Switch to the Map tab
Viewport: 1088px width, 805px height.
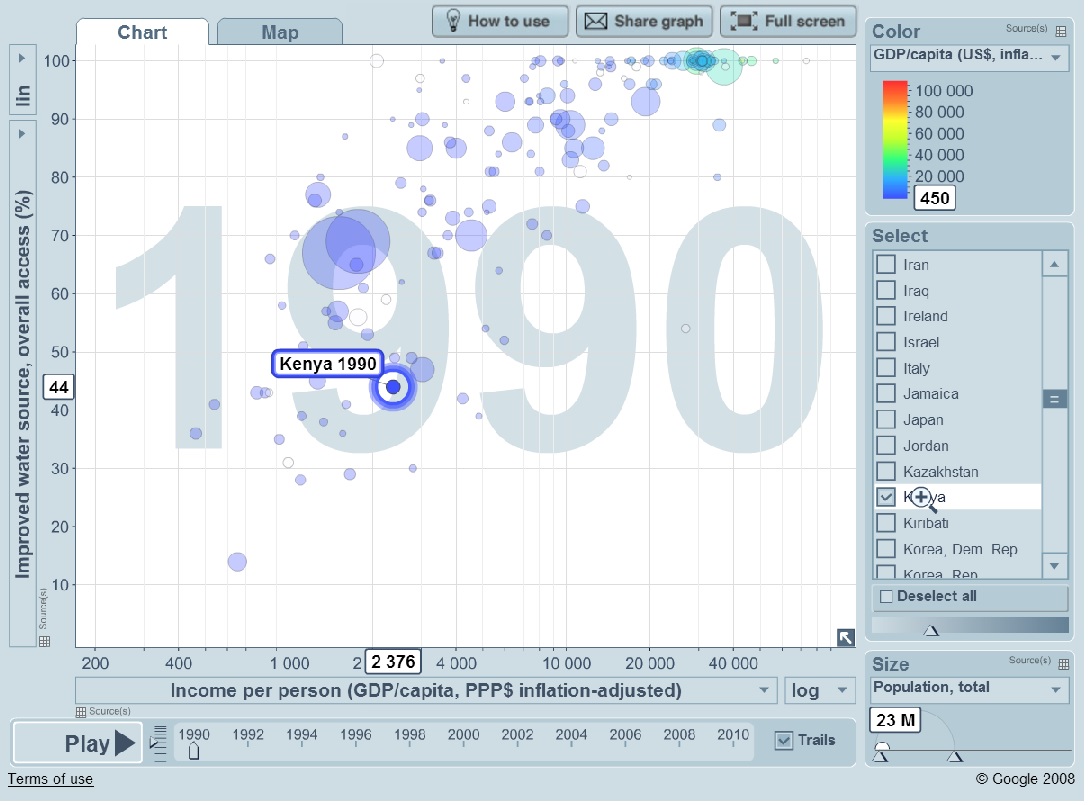(279, 32)
